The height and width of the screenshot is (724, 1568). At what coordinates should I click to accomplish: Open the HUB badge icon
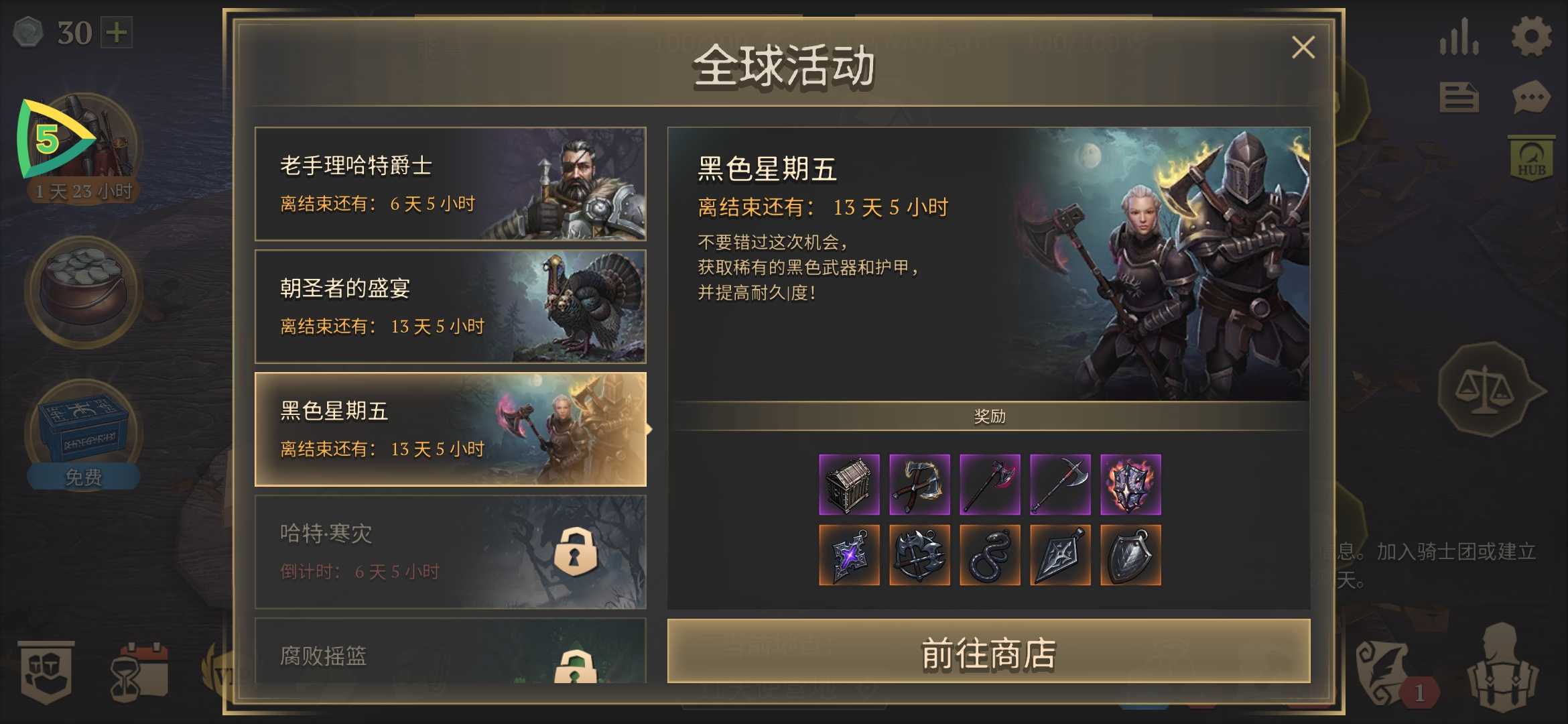[x=1531, y=158]
